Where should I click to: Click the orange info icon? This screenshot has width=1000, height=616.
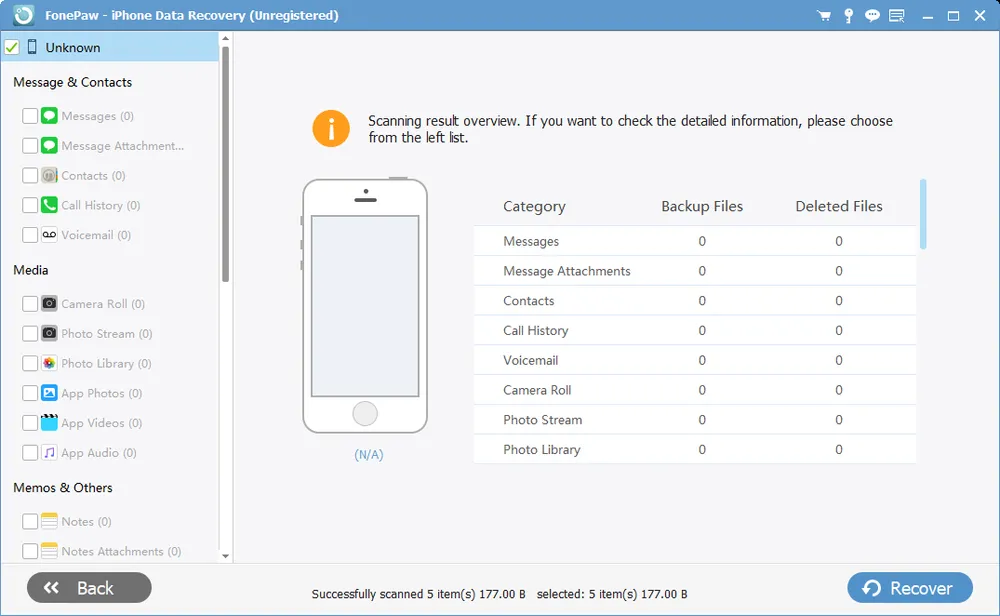point(331,128)
